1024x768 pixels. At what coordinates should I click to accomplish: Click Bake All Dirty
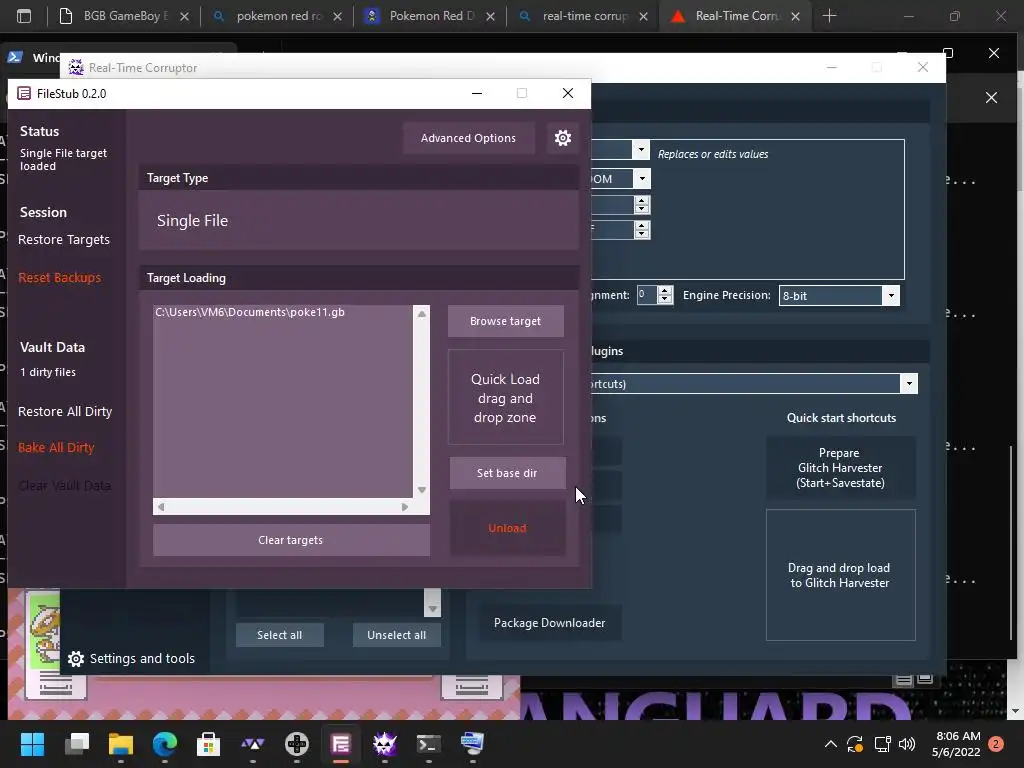(56, 447)
